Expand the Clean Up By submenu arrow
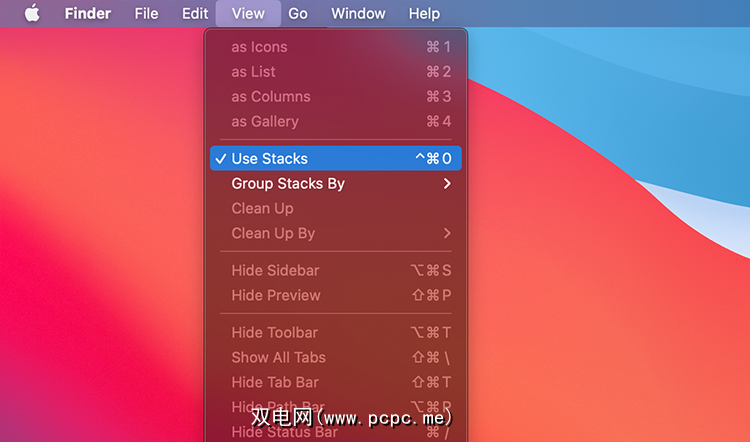 [x=447, y=233]
